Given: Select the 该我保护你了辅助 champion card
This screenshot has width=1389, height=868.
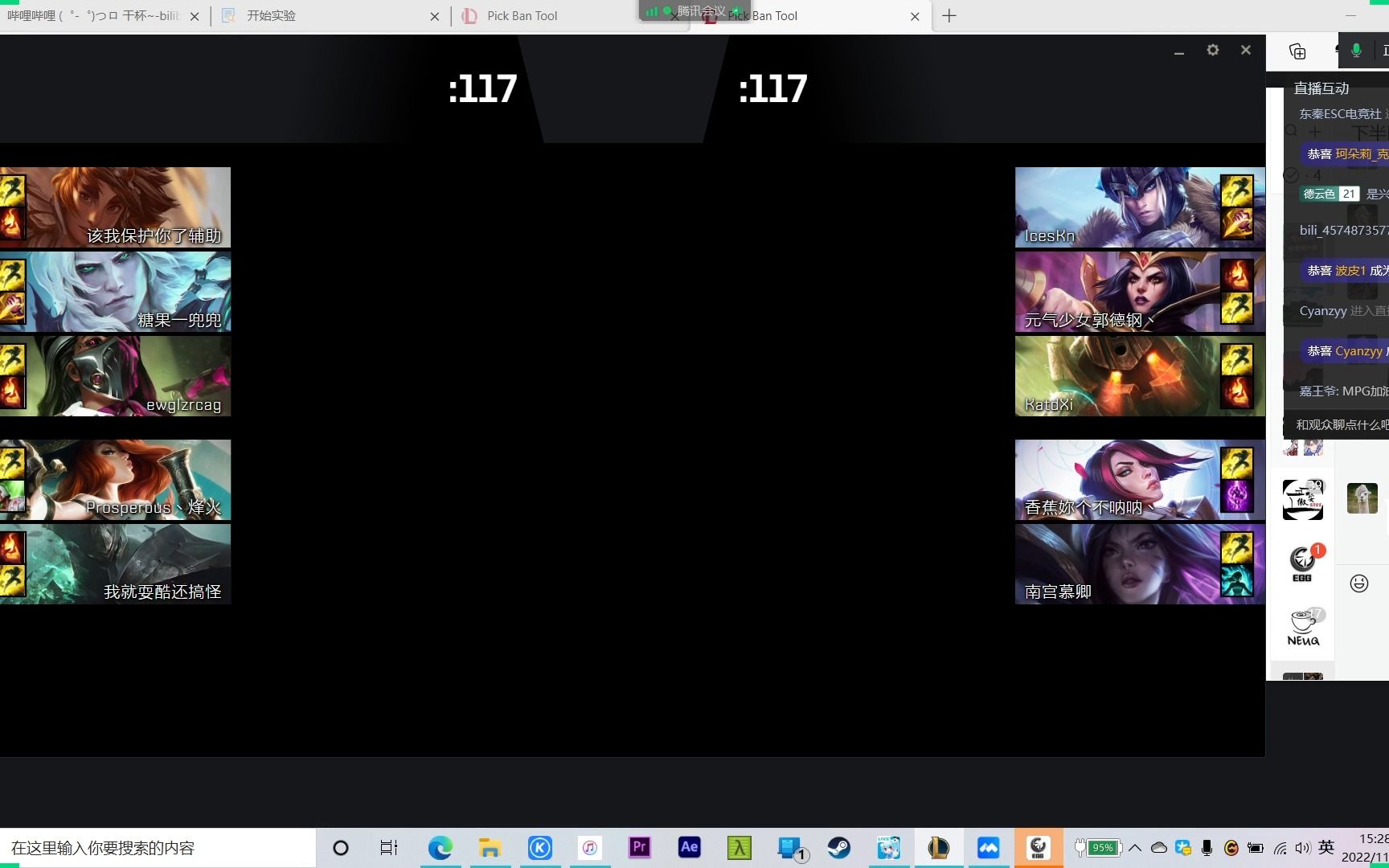Looking at the screenshot, I should (x=115, y=207).
